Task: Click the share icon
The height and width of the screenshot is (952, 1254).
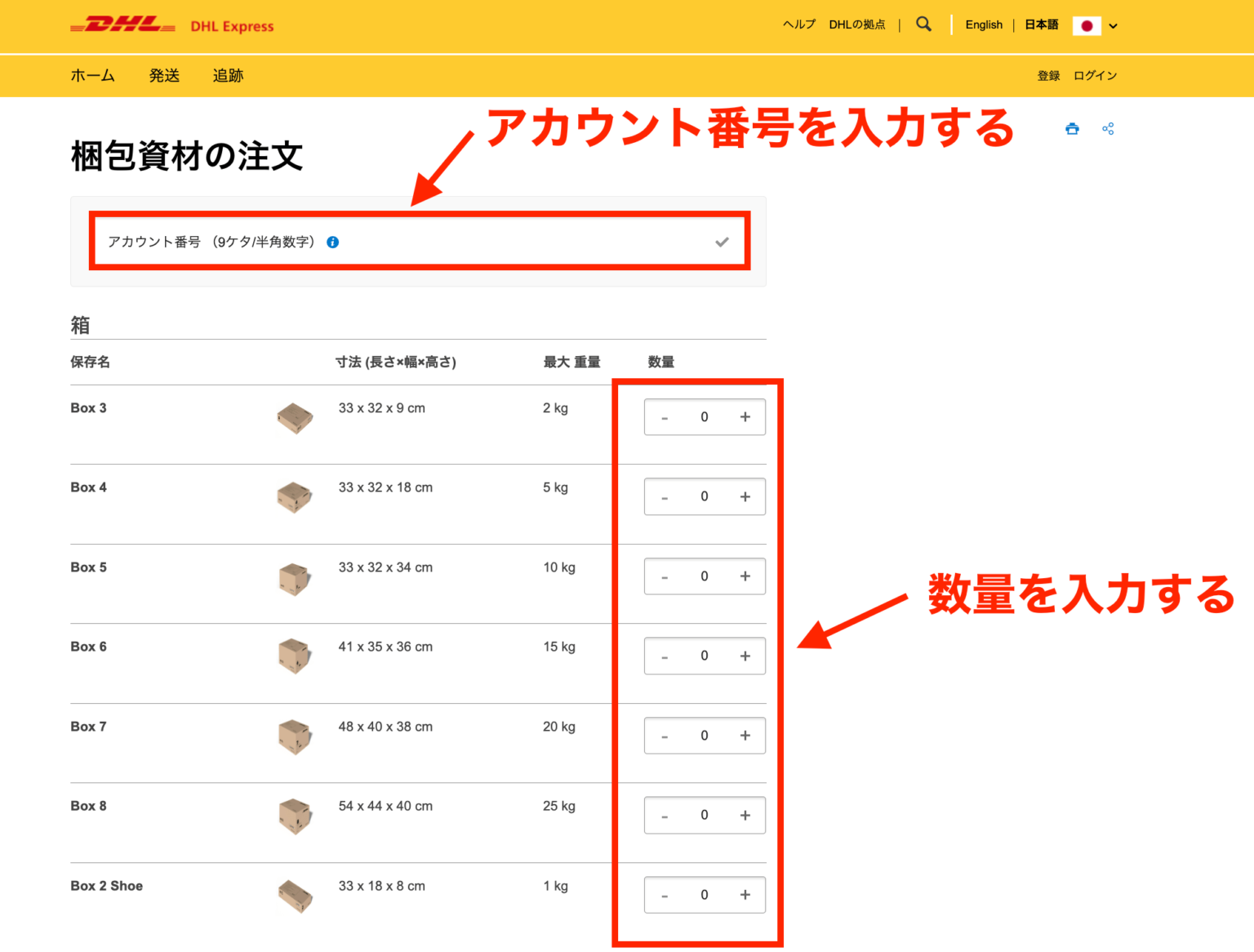Action: 1109,128
